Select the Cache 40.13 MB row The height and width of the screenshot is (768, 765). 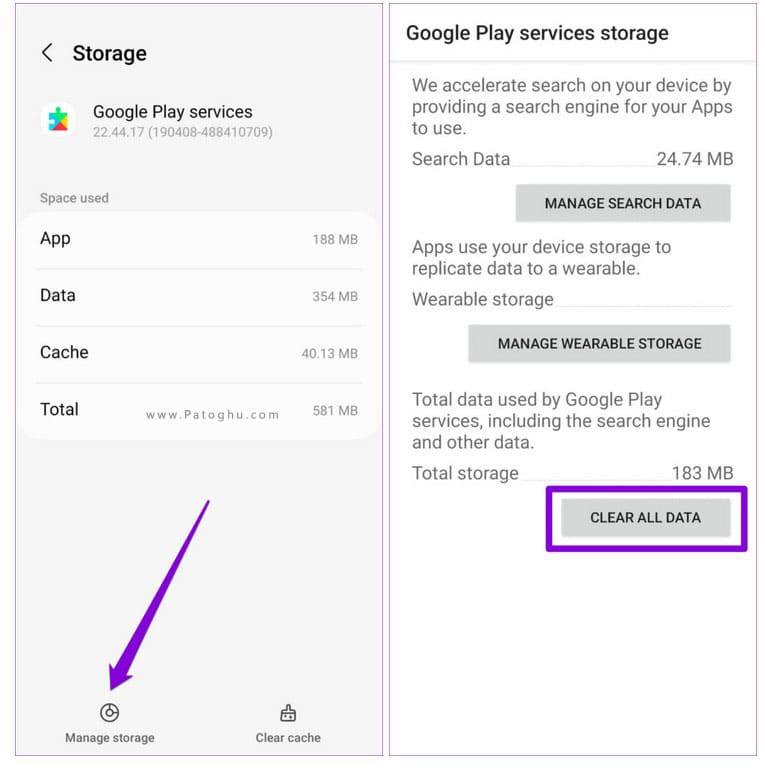[199, 353]
